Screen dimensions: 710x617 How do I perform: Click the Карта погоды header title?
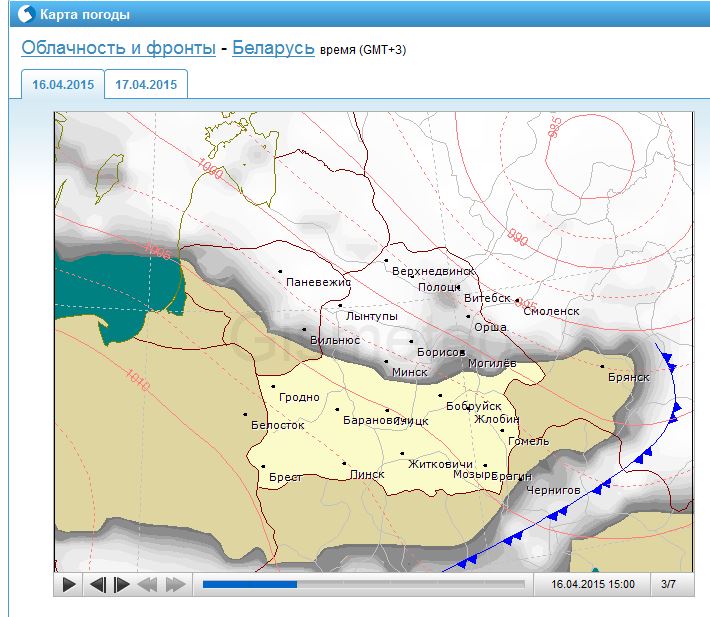tap(85, 14)
